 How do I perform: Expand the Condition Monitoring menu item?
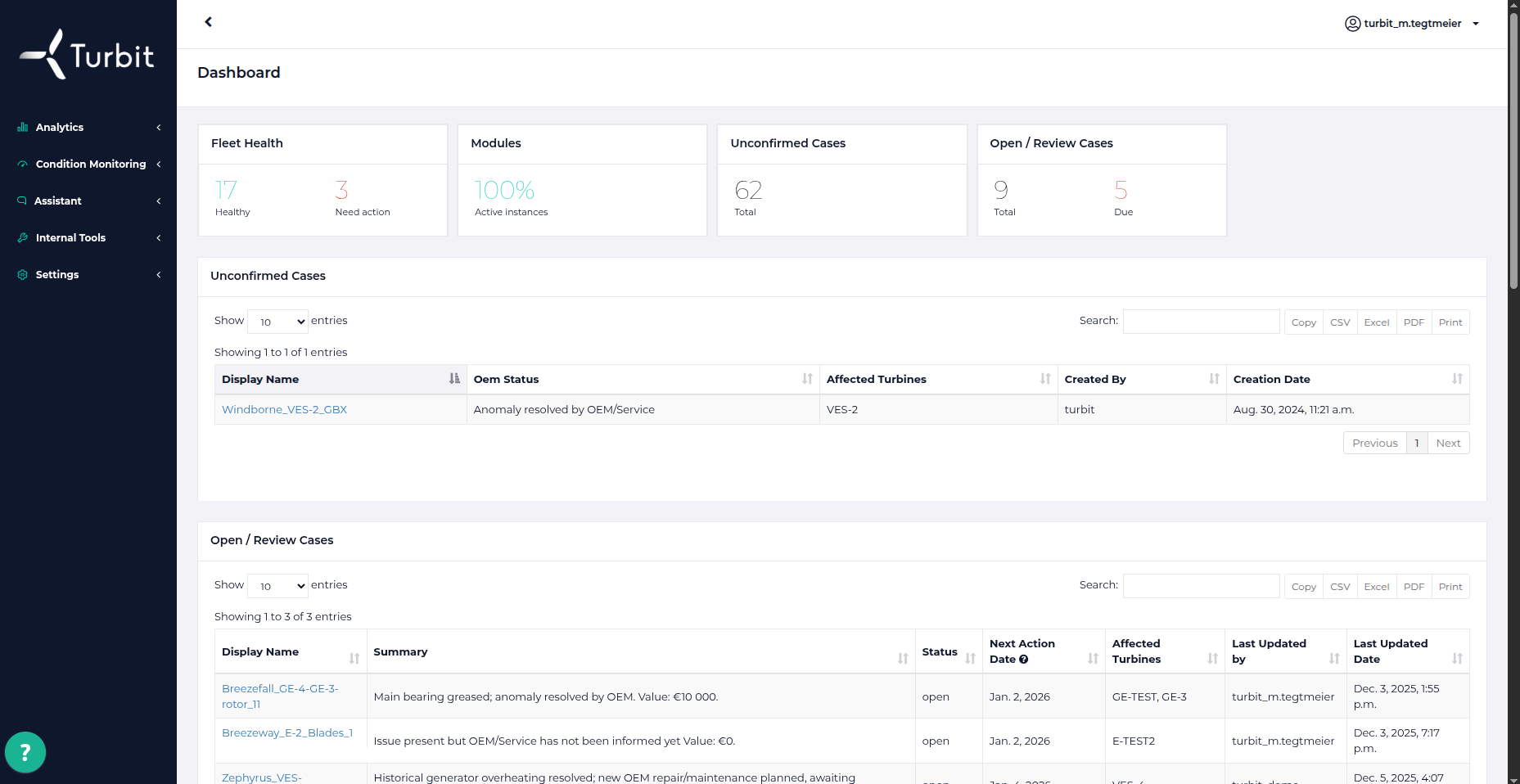(x=88, y=164)
